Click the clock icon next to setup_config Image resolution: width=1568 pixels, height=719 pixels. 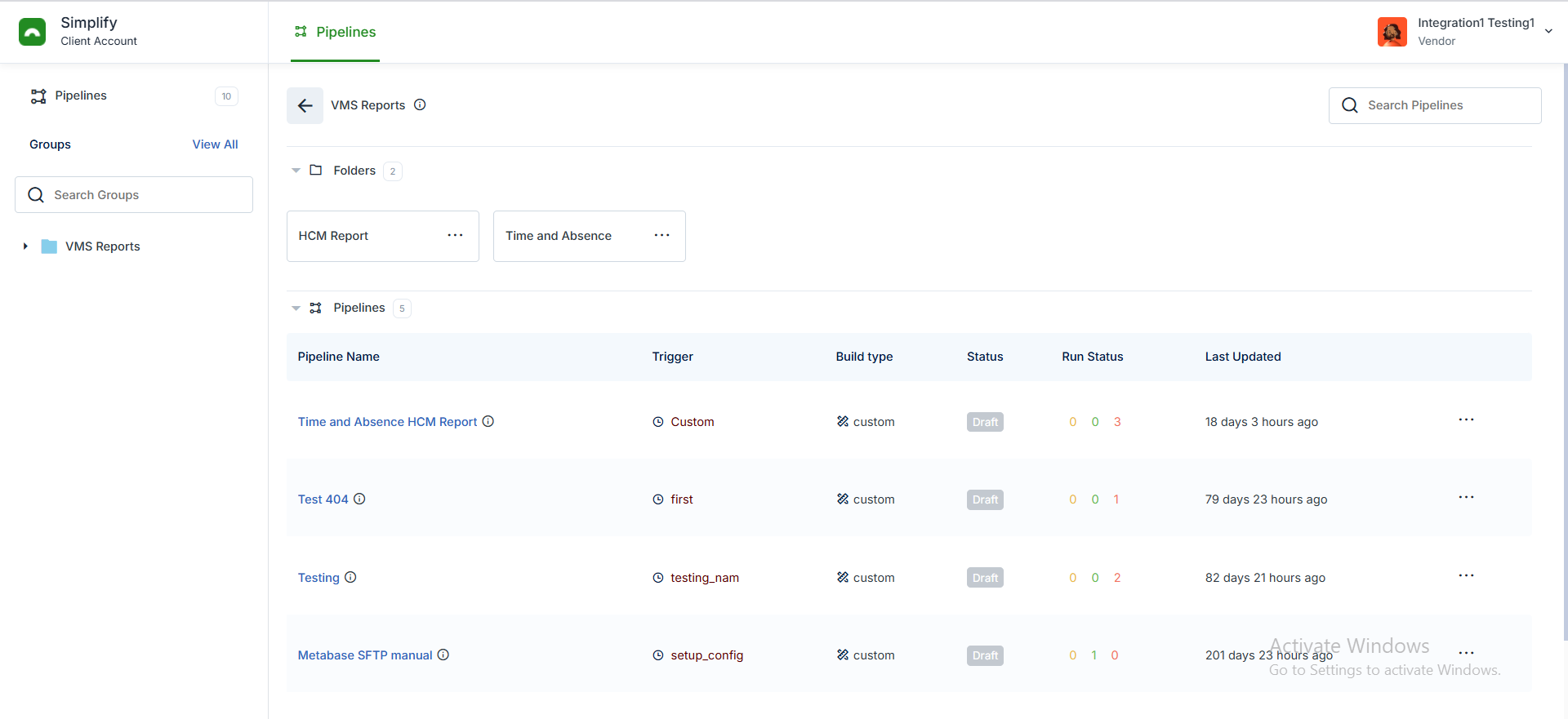point(658,655)
